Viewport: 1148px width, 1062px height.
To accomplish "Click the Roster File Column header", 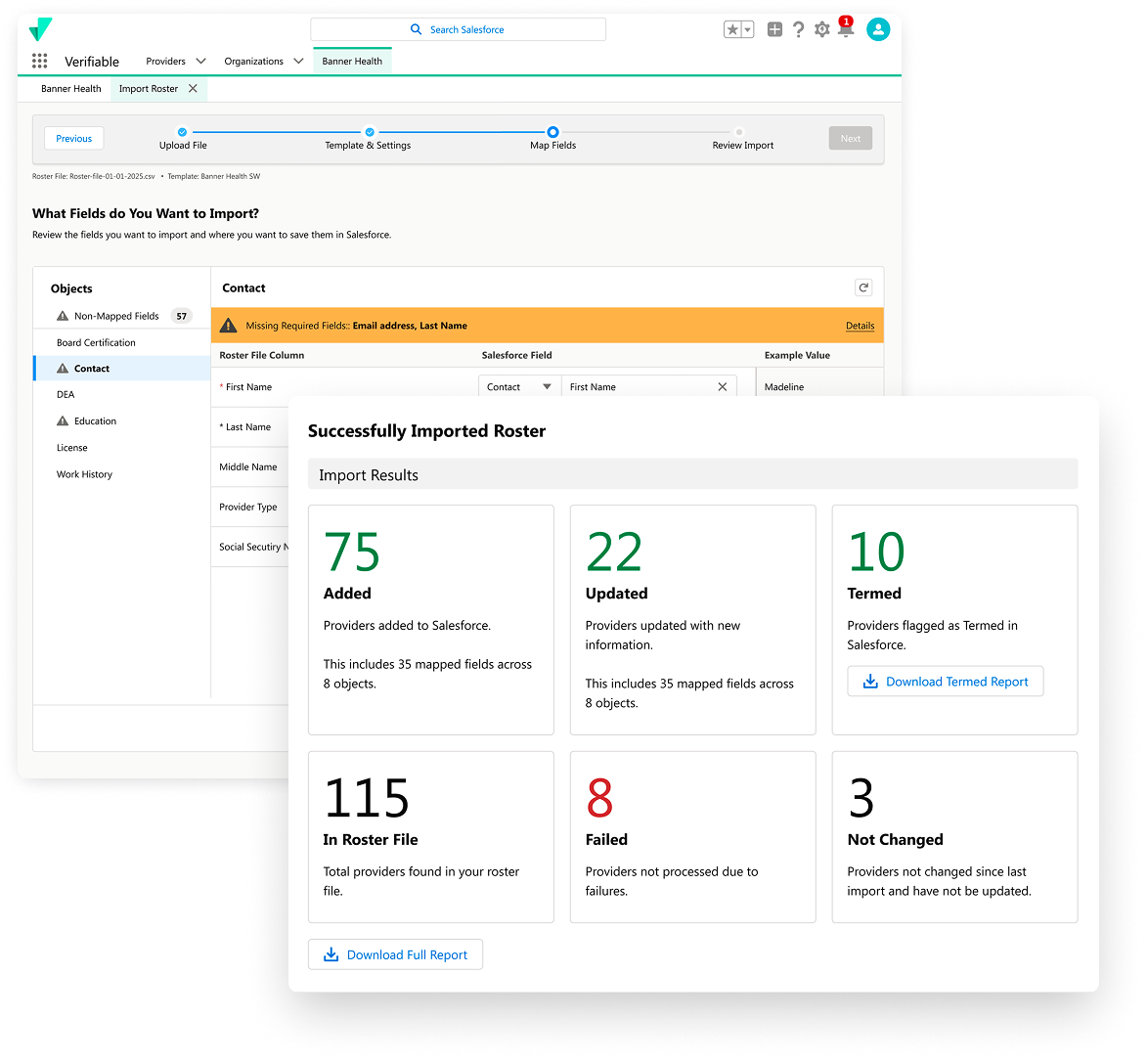I will click(261, 355).
